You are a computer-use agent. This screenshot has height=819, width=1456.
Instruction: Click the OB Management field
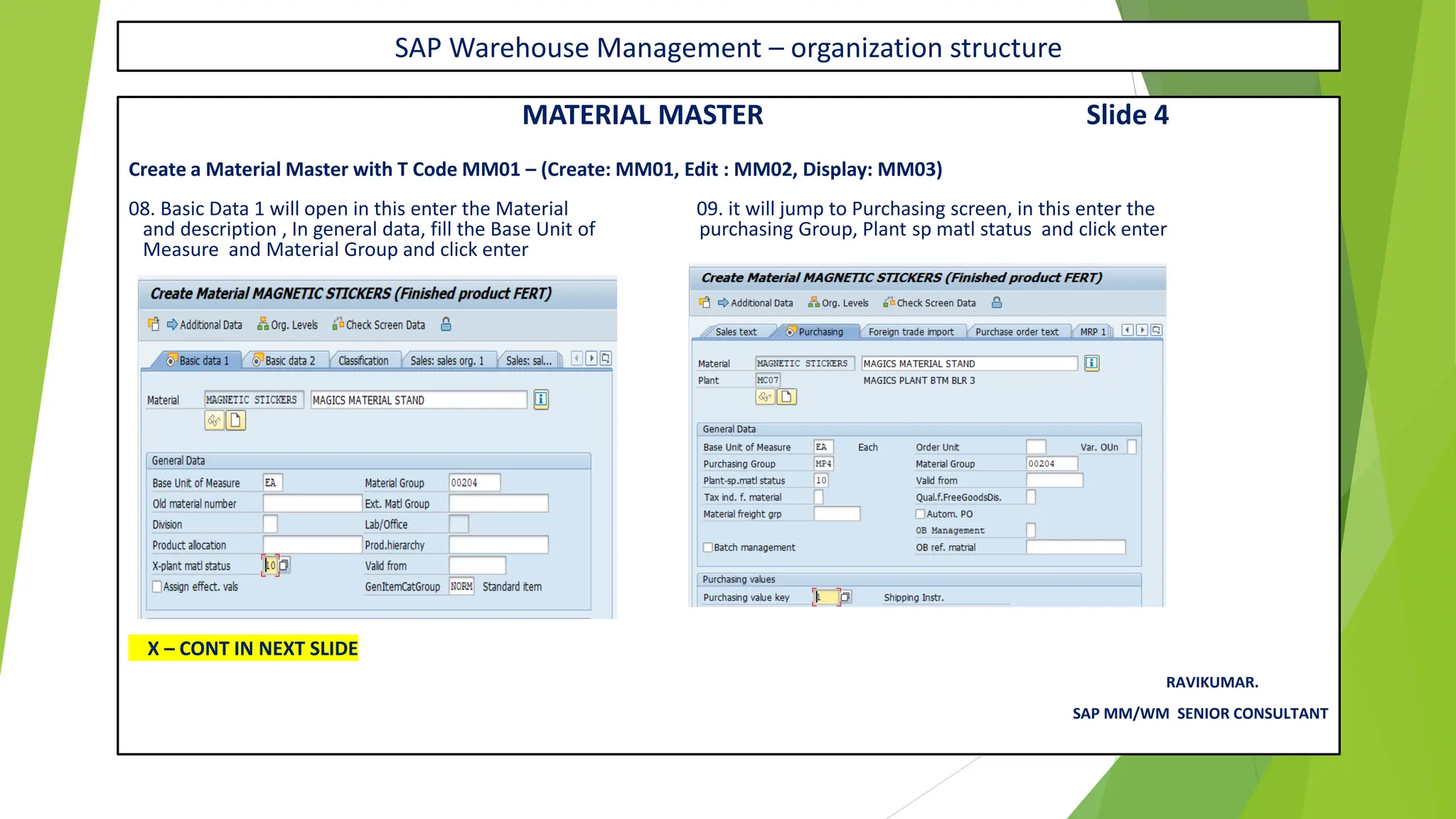pos(1031,530)
